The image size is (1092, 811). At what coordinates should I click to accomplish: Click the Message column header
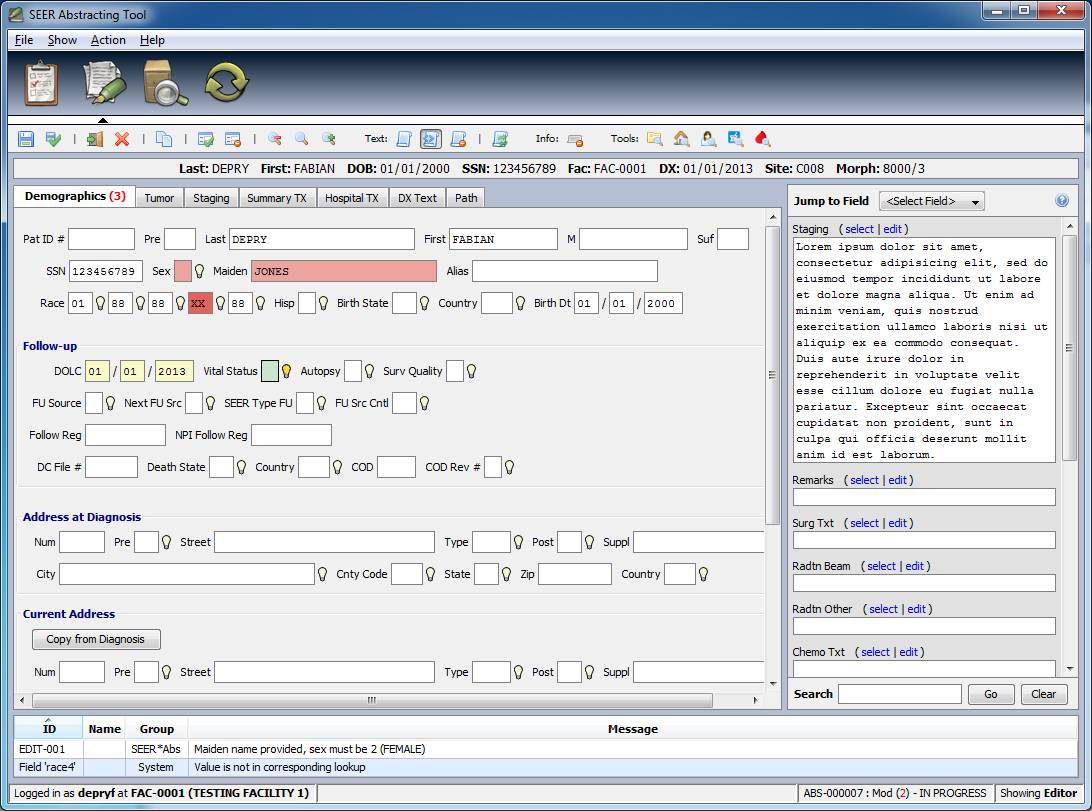pyautogui.click(x=632, y=729)
